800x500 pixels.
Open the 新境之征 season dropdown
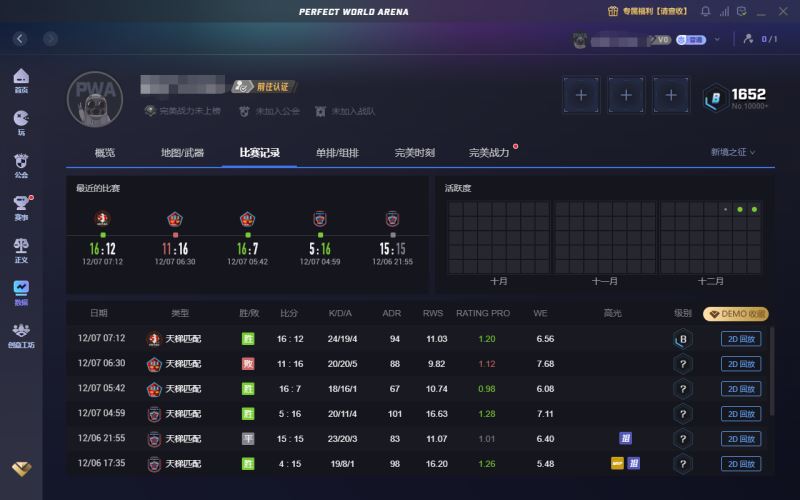tap(733, 152)
